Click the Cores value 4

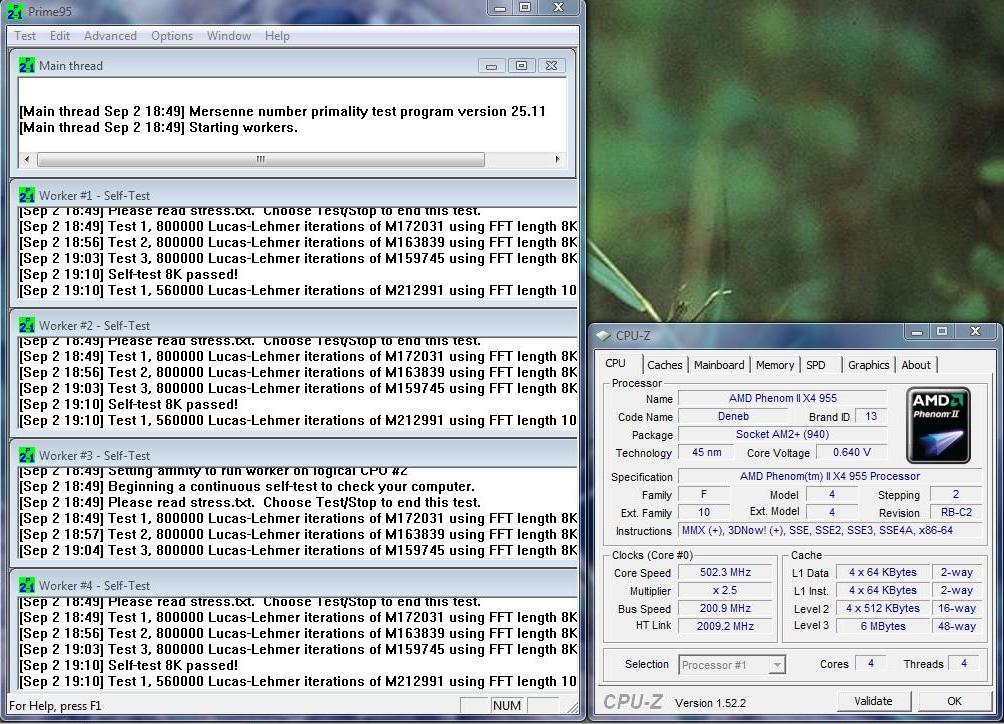pyautogui.click(x=871, y=664)
